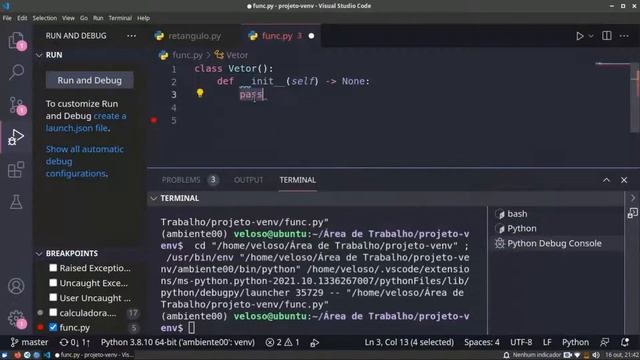Open the Terminal menu
Image resolution: width=640 pixels, height=360 pixels.
click(x=120, y=18)
